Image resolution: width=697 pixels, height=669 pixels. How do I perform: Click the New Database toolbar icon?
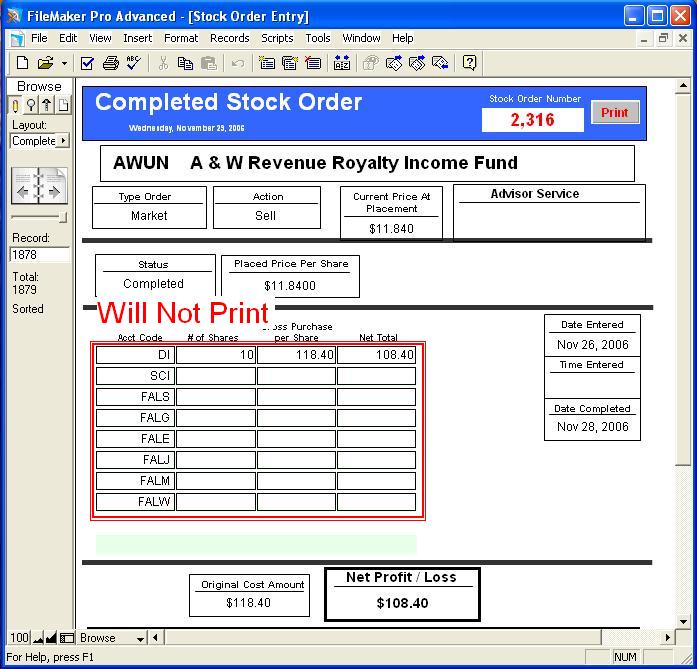(x=22, y=63)
